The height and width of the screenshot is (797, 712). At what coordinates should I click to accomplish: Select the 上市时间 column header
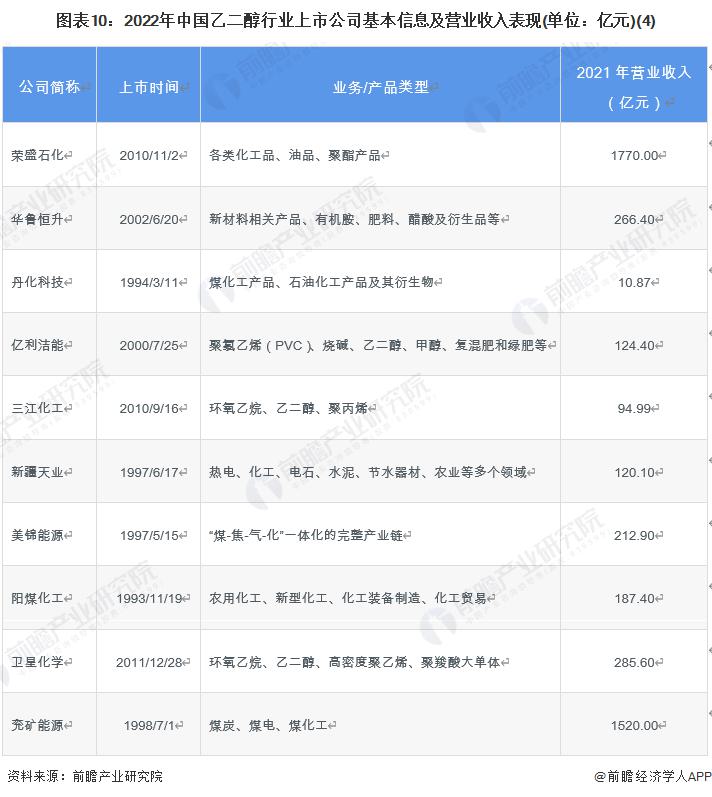[x=149, y=87]
